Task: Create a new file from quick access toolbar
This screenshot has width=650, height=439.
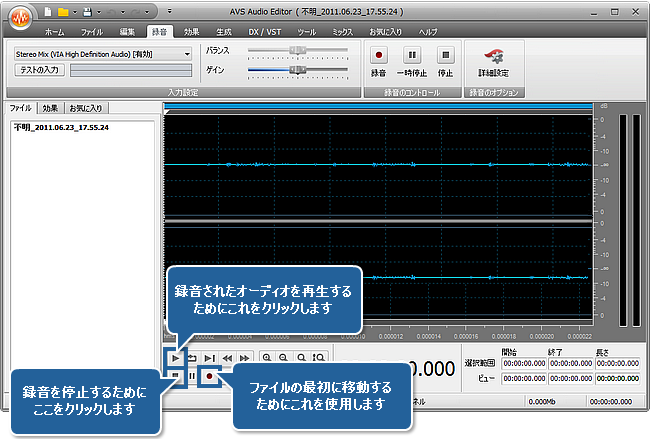Action: click(48, 12)
